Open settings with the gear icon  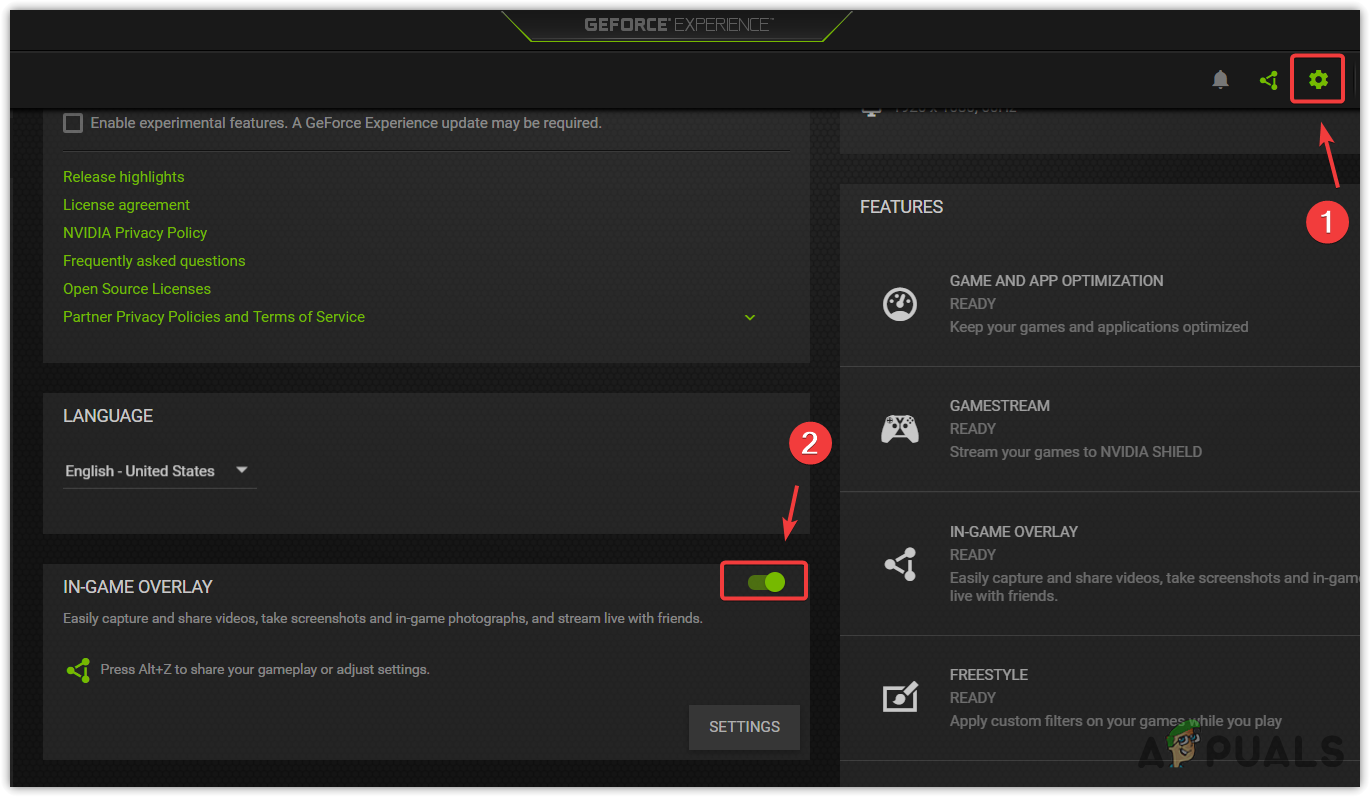pyautogui.click(x=1318, y=79)
